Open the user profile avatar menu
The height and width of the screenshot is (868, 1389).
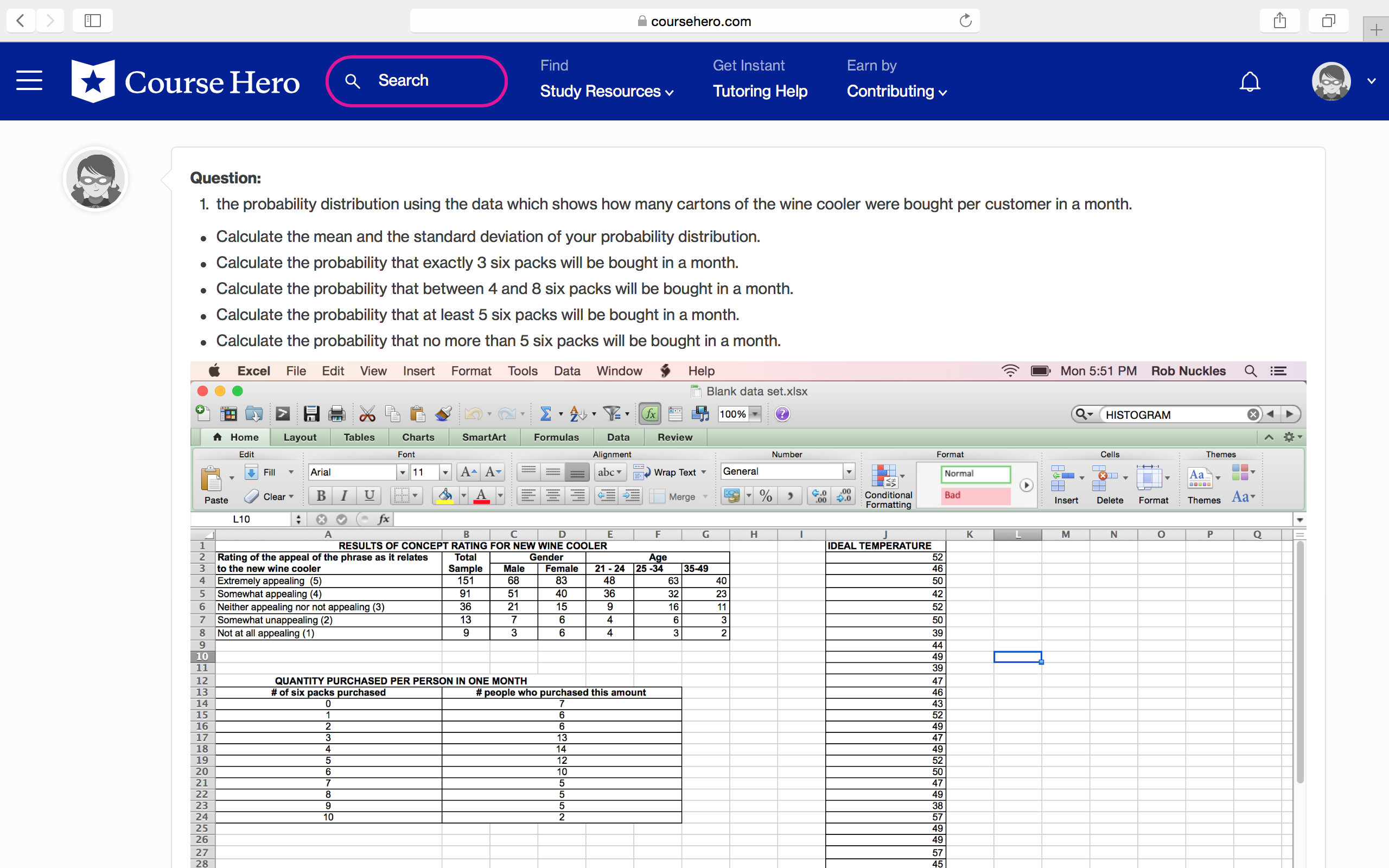1331,81
